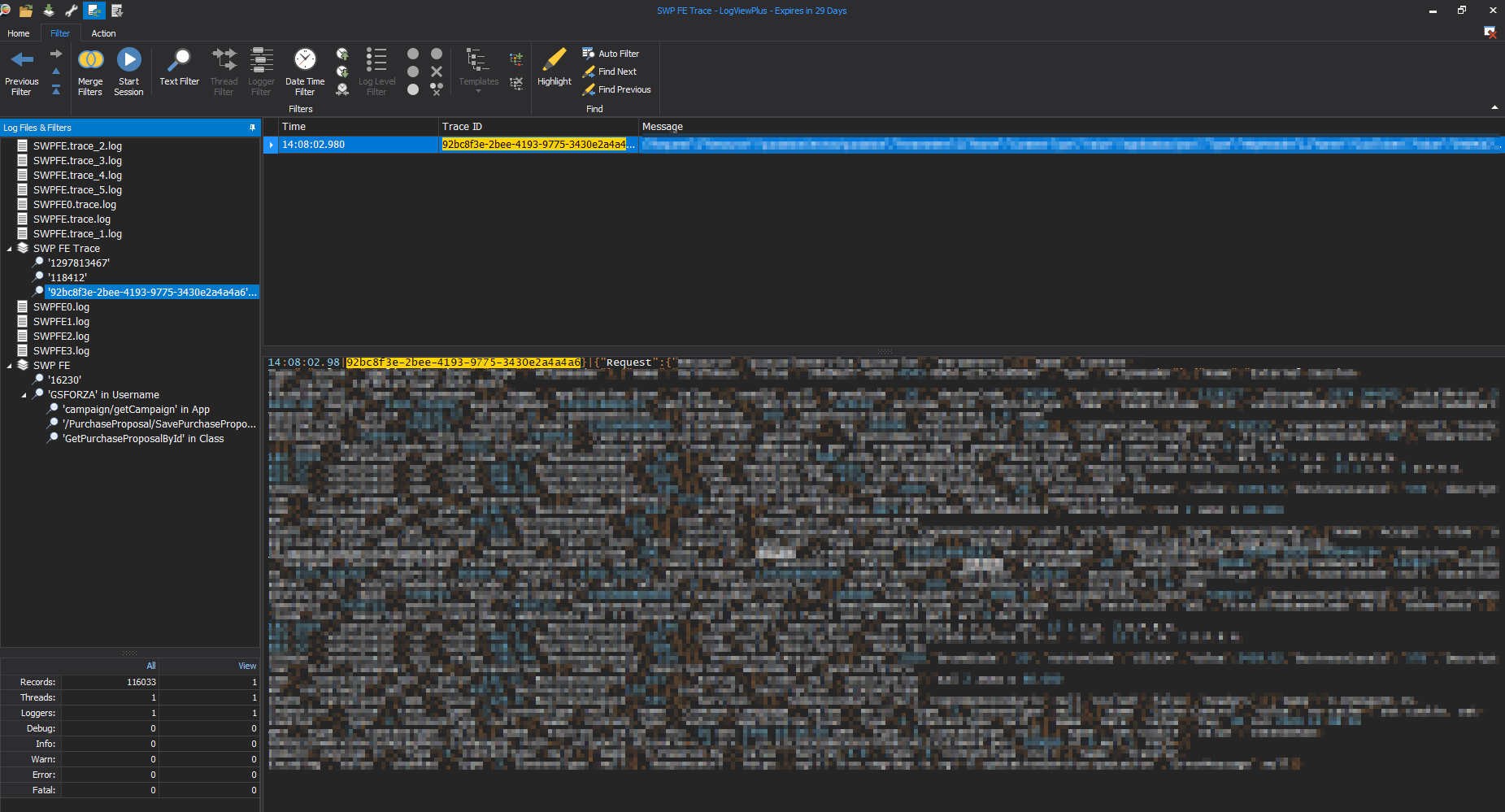Collapse the SWP FE Trace tree node
This screenshot has height=812, width=1505.
point(10,249)
